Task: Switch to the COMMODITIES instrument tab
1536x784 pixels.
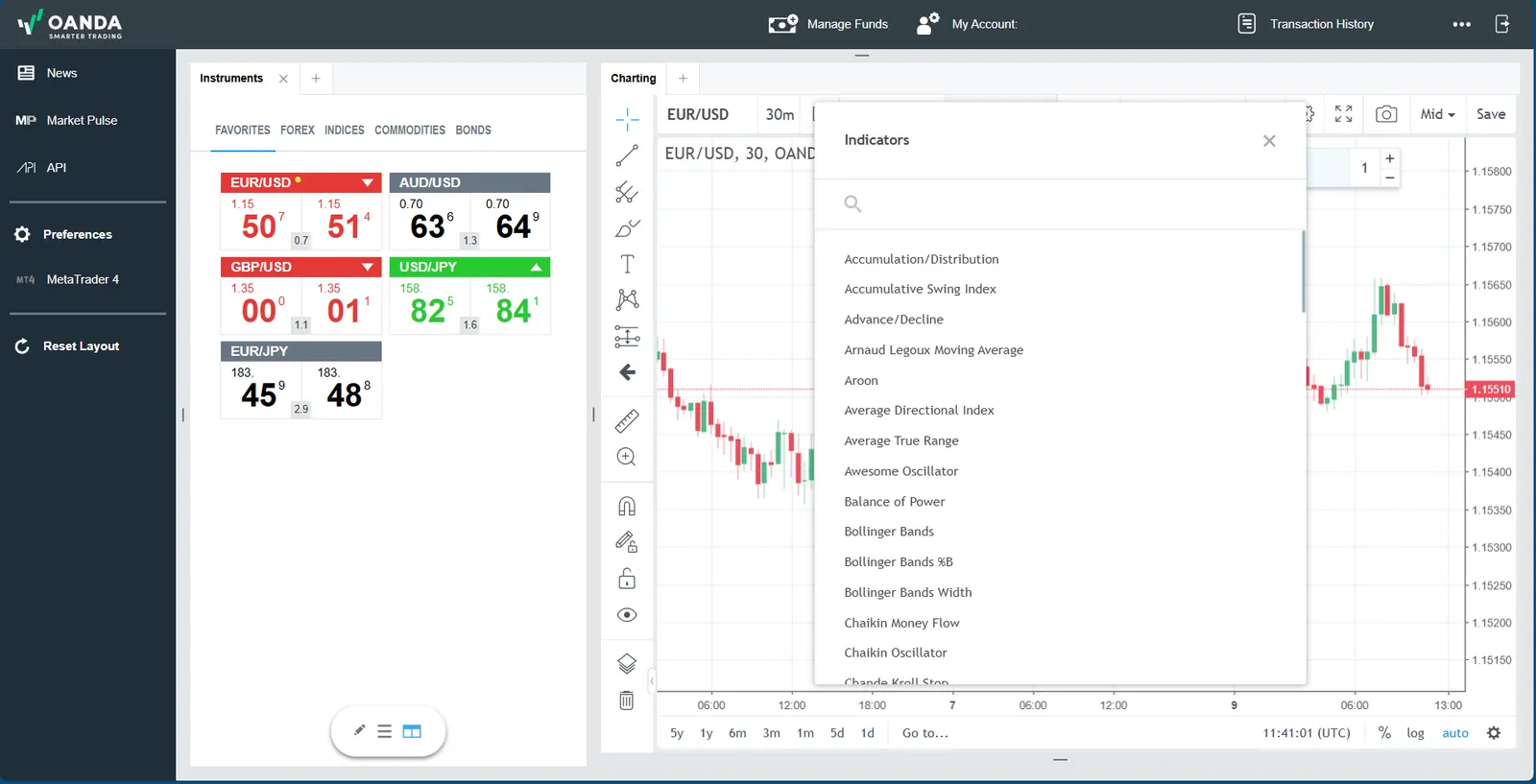Action: (x=410, y=131)
